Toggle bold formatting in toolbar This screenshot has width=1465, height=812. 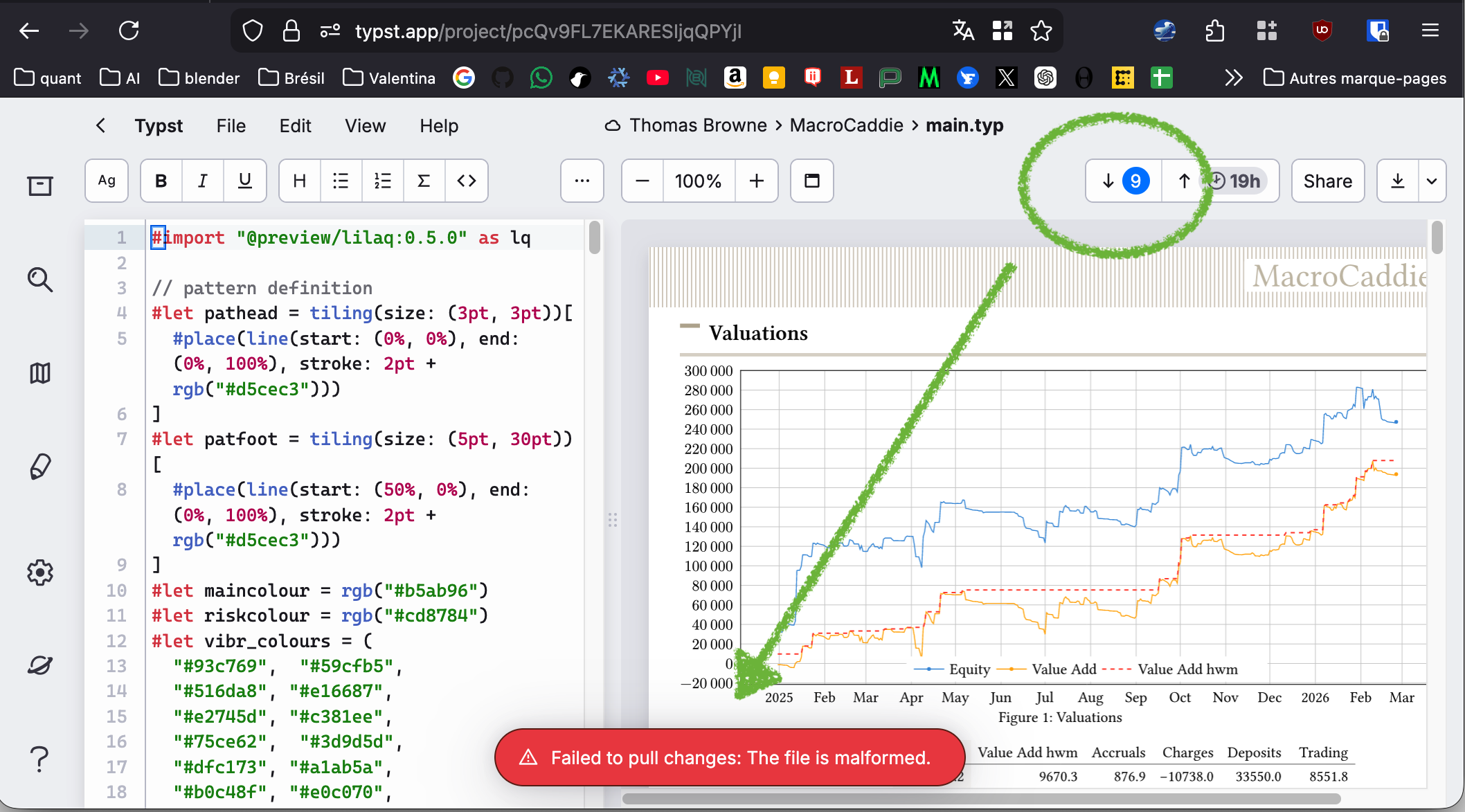coord(161,181)
